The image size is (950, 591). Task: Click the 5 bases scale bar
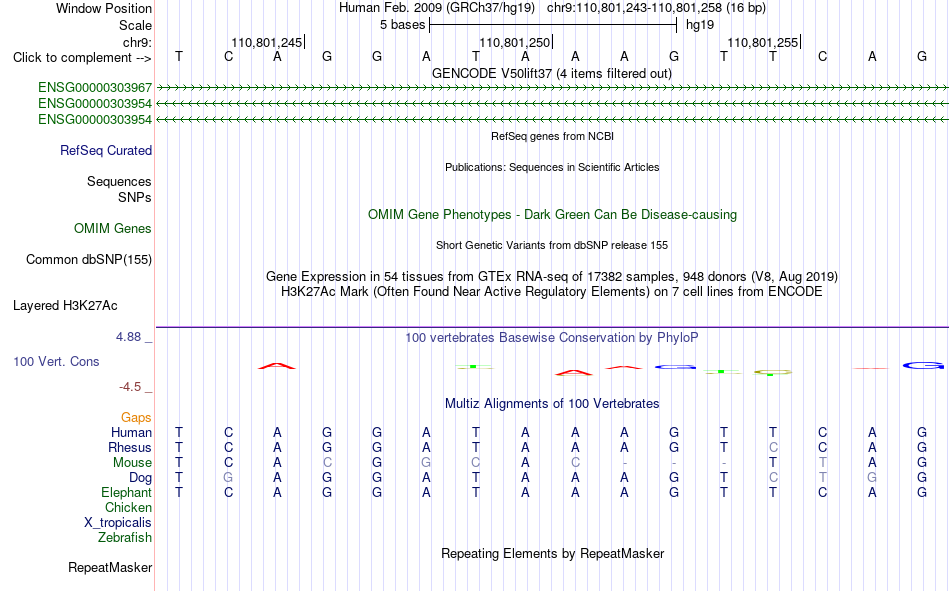tap(553, 25)
